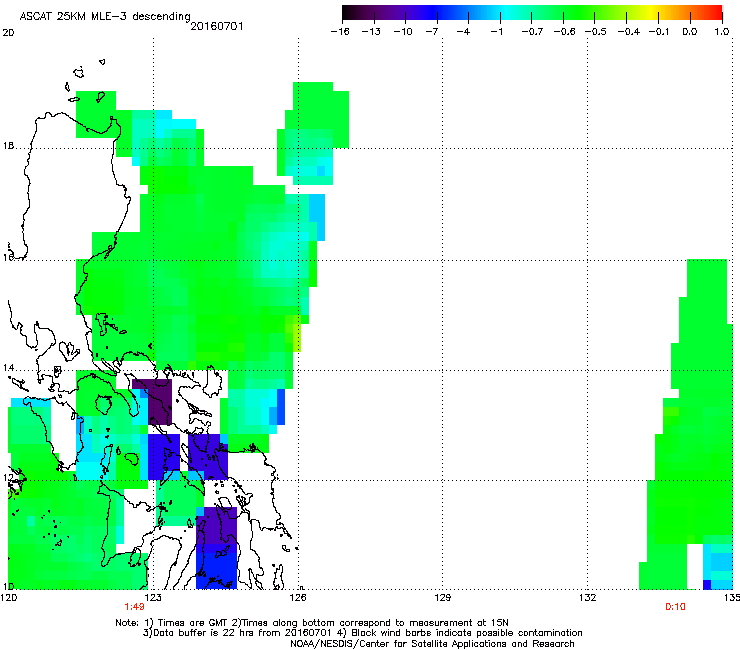
Task: Click the black-purple end of the colorbar
Action: 350,12
